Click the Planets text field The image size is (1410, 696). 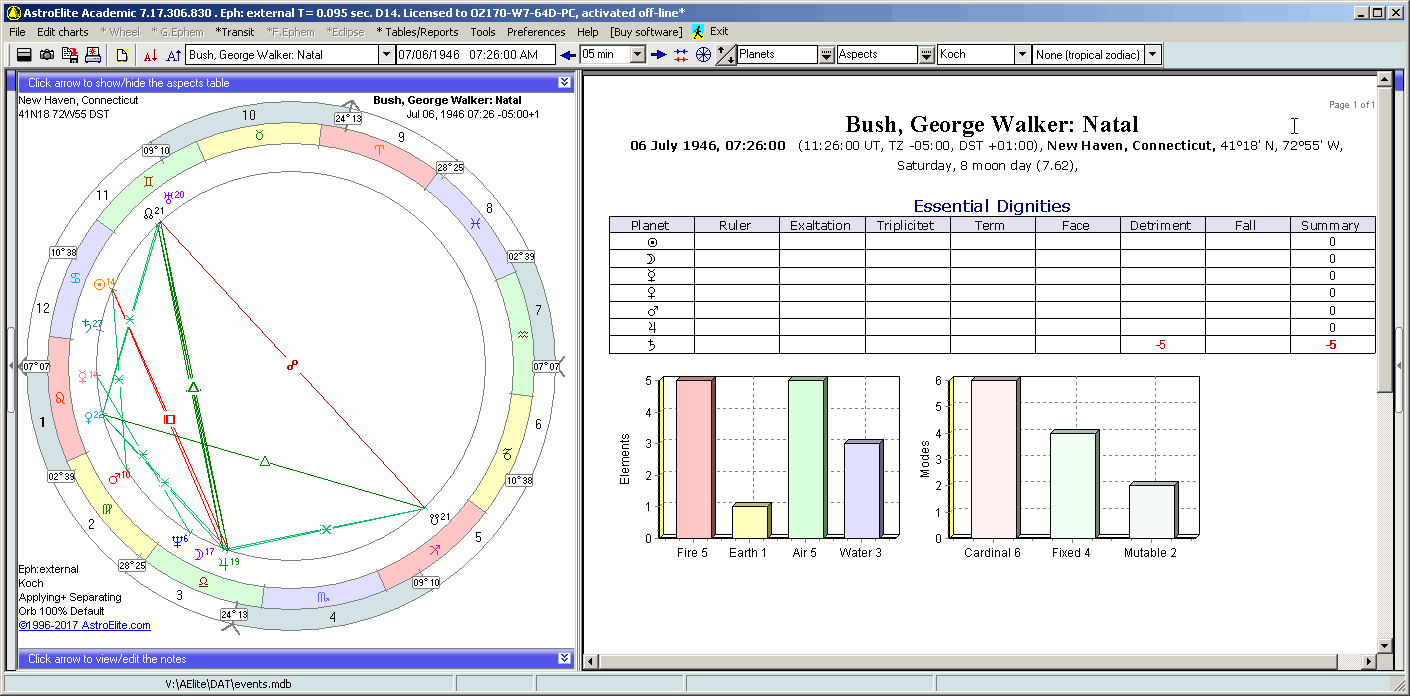[778, 54]
